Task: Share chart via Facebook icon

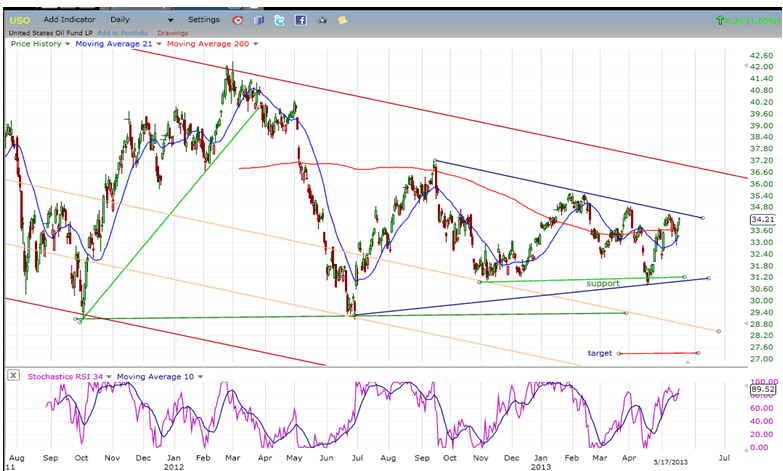Action: [300, 19]
